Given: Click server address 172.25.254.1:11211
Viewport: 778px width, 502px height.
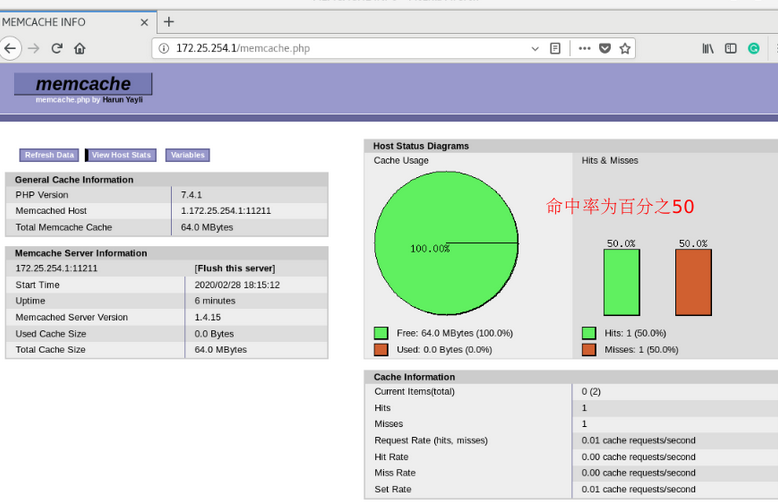Looking at the screenshot, I should tap(57, 268).
